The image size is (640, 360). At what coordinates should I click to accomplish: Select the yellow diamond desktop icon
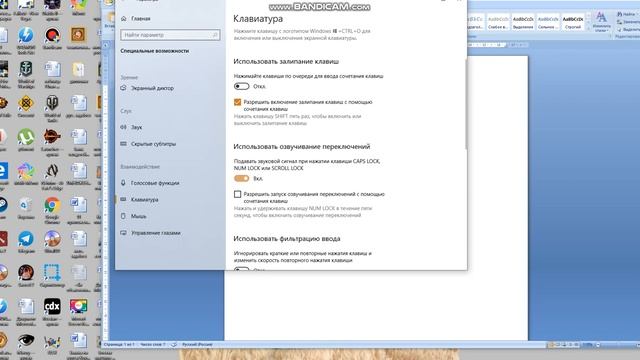(x=26, y=103)
